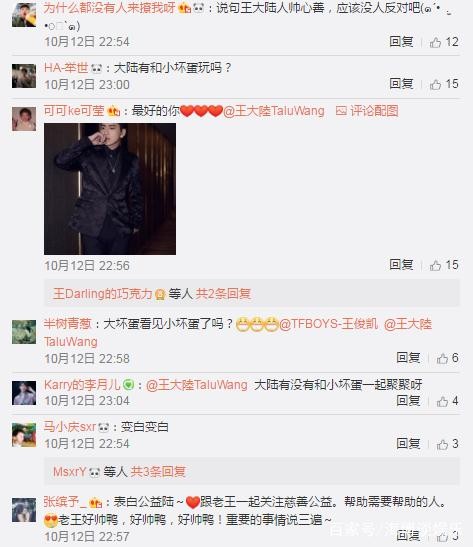Open username link 张缤子_
Viewport: 473px width, 547px height.
[65, 502]
